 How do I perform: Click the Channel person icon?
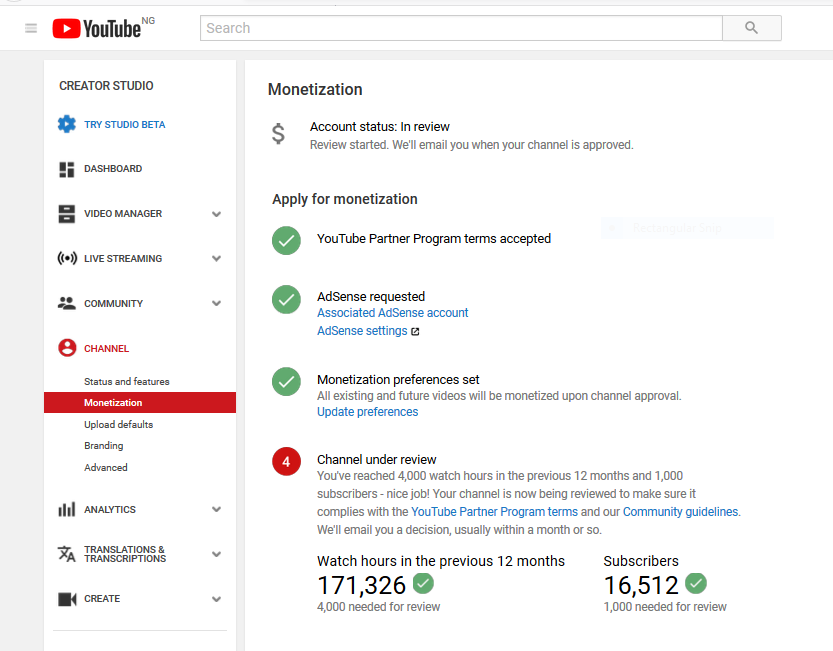tap(67, 348)
